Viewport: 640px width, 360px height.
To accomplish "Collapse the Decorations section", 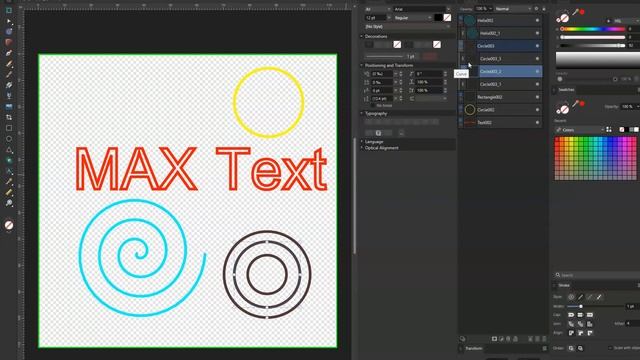I will click(x=362, y=36).
